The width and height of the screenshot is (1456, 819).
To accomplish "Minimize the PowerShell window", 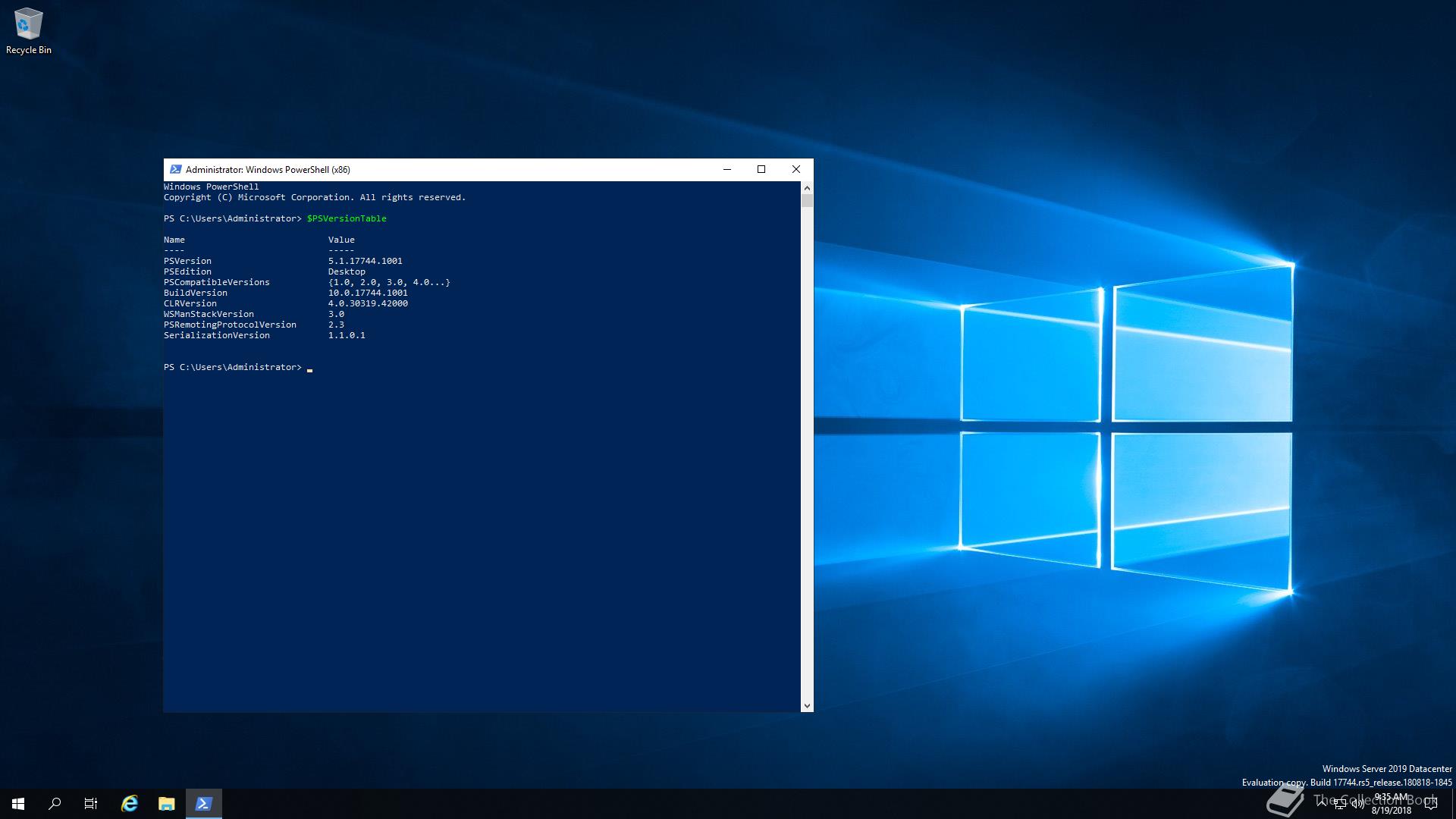I will 727,169.
